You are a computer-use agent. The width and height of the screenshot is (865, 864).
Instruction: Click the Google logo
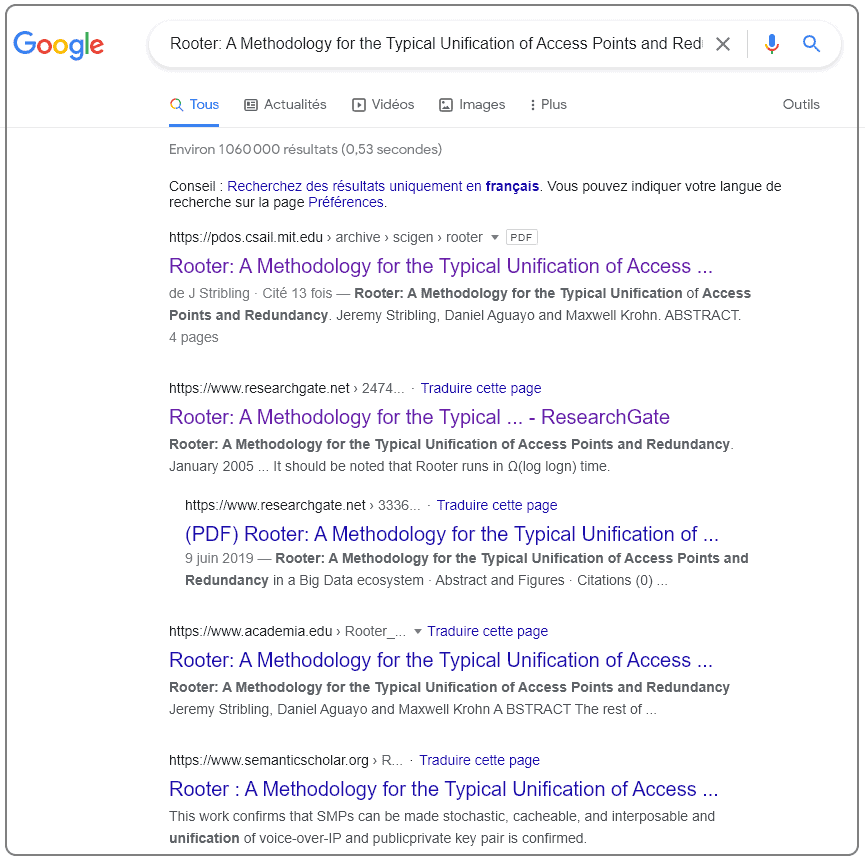[x=58, y=45]
